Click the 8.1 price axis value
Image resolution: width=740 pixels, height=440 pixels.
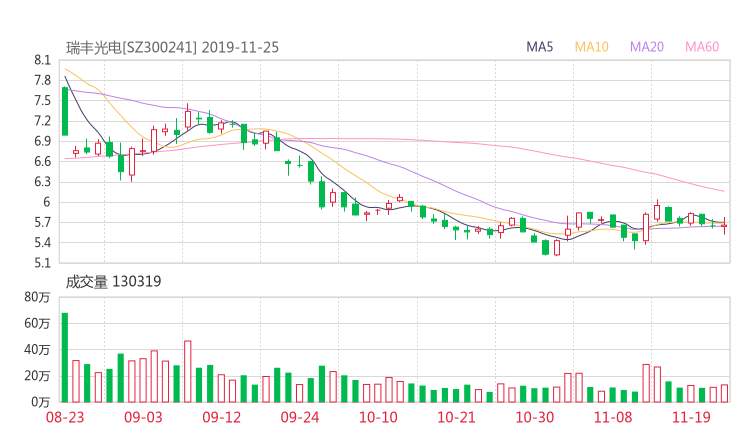click(42, 60)
